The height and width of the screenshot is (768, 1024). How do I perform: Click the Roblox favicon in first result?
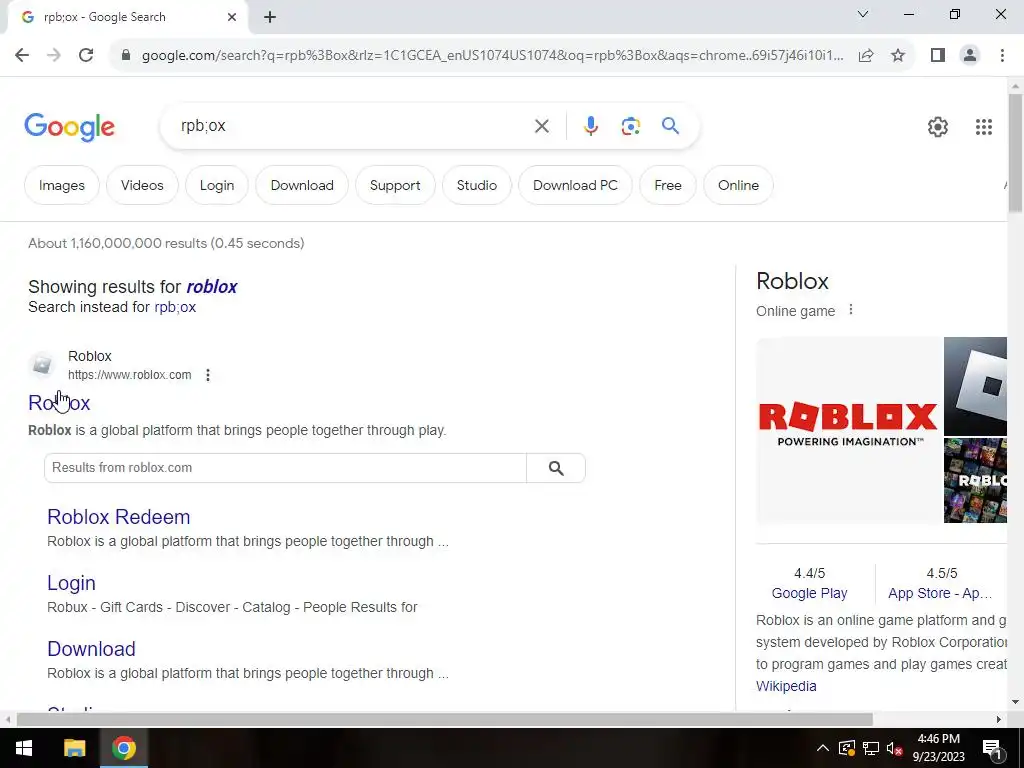tap(42, 365)
